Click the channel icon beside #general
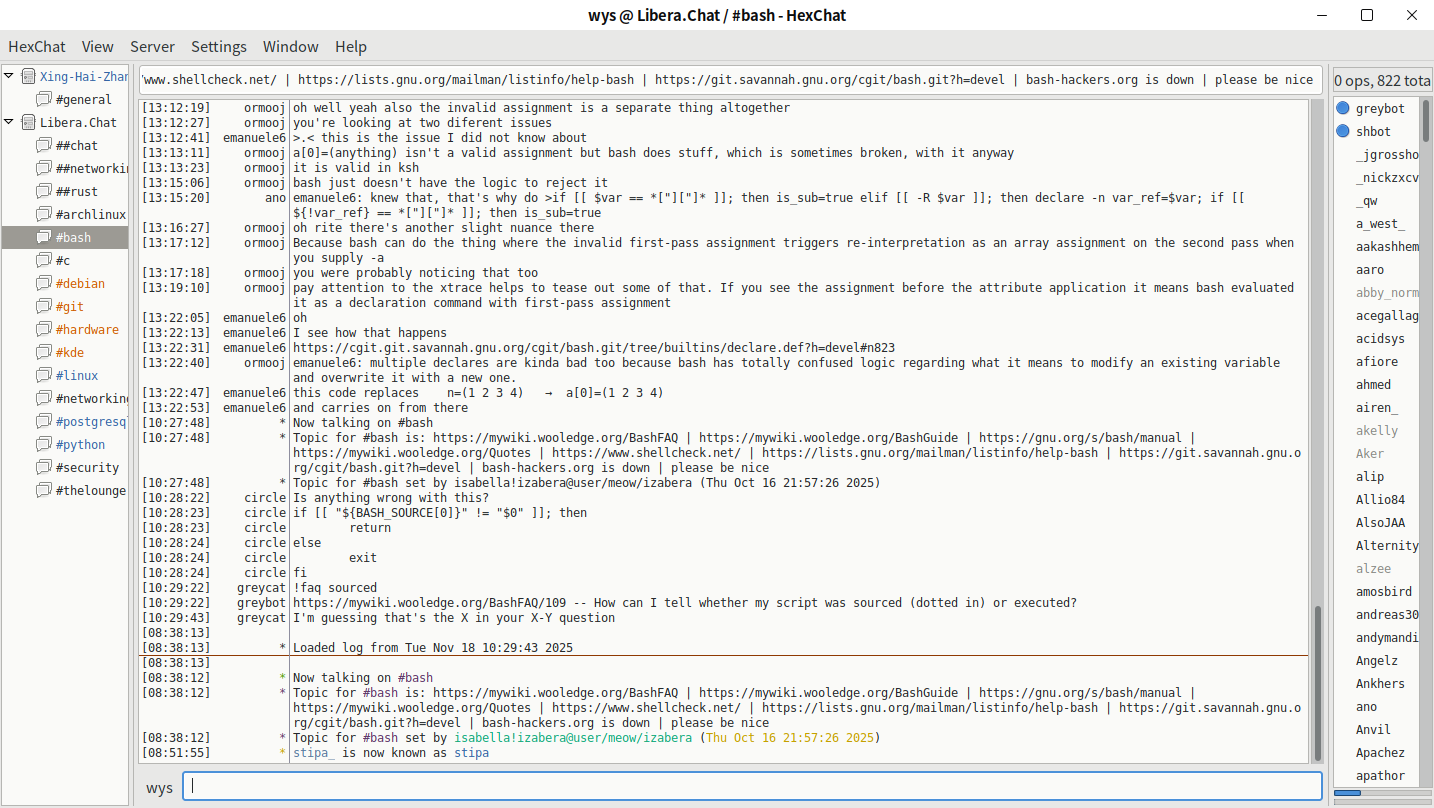This screenshot has height=808, width=1434. (43, 100)
